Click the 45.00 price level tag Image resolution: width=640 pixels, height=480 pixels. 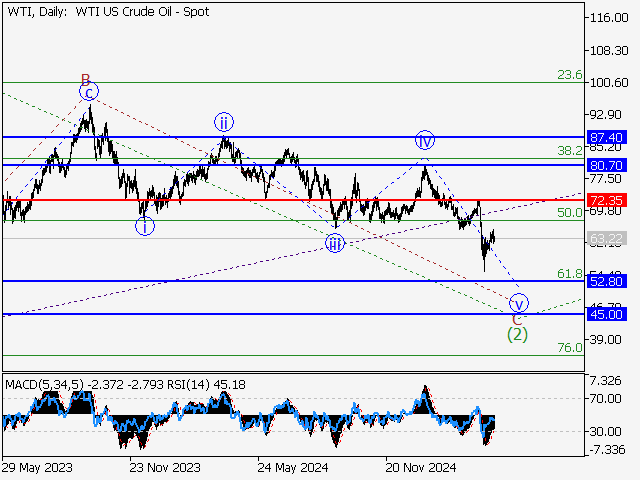(607, 314)
